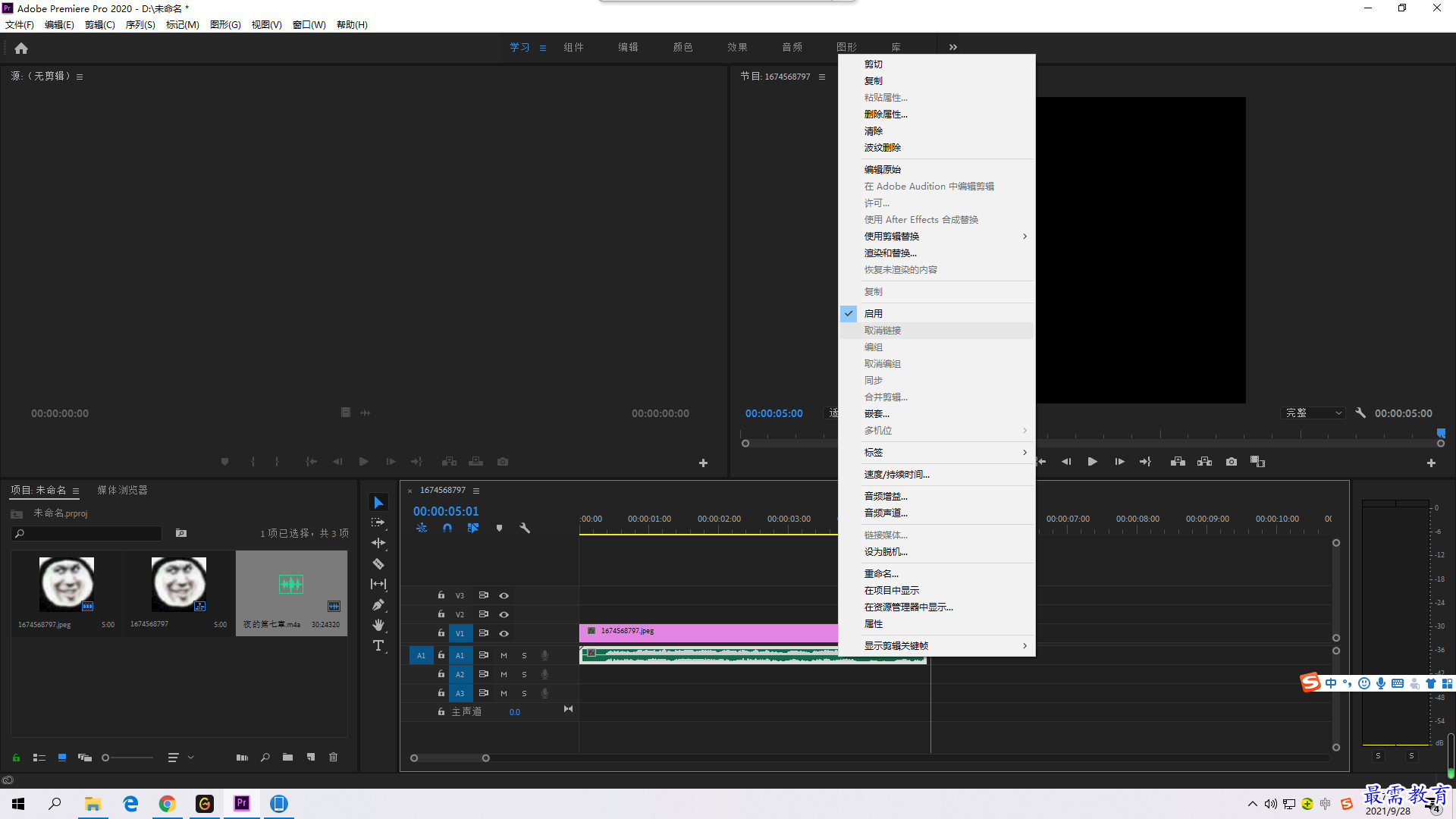Select the Track Select Forward tool
1456x819 pixels.
(378, 522)
